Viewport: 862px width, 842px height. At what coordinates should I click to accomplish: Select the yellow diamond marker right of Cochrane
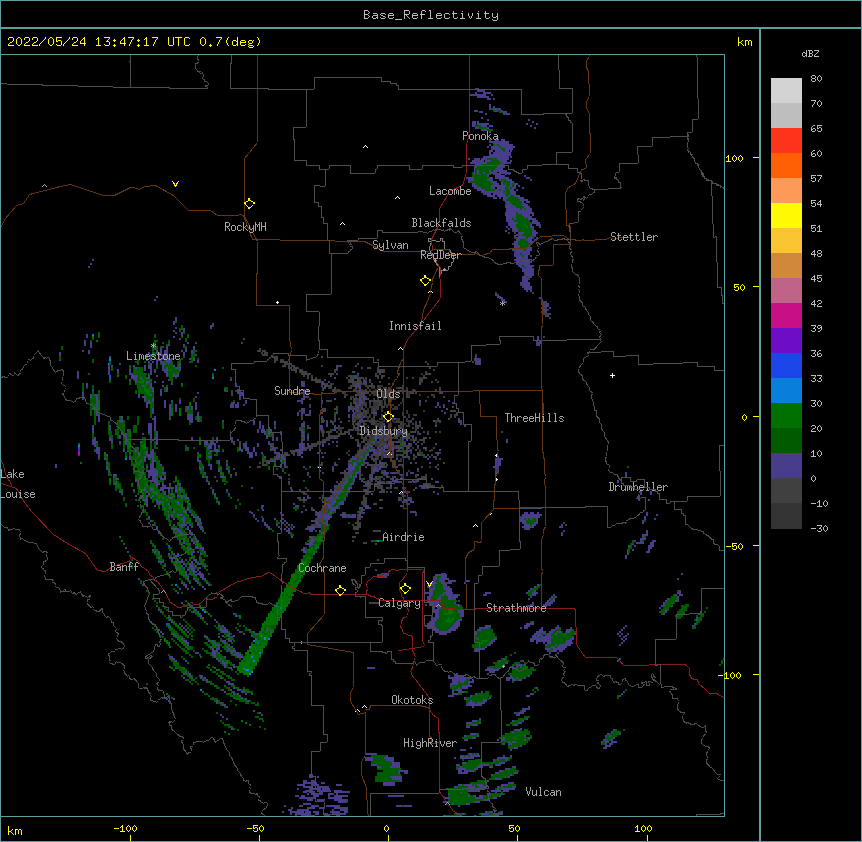click(340, 590)
